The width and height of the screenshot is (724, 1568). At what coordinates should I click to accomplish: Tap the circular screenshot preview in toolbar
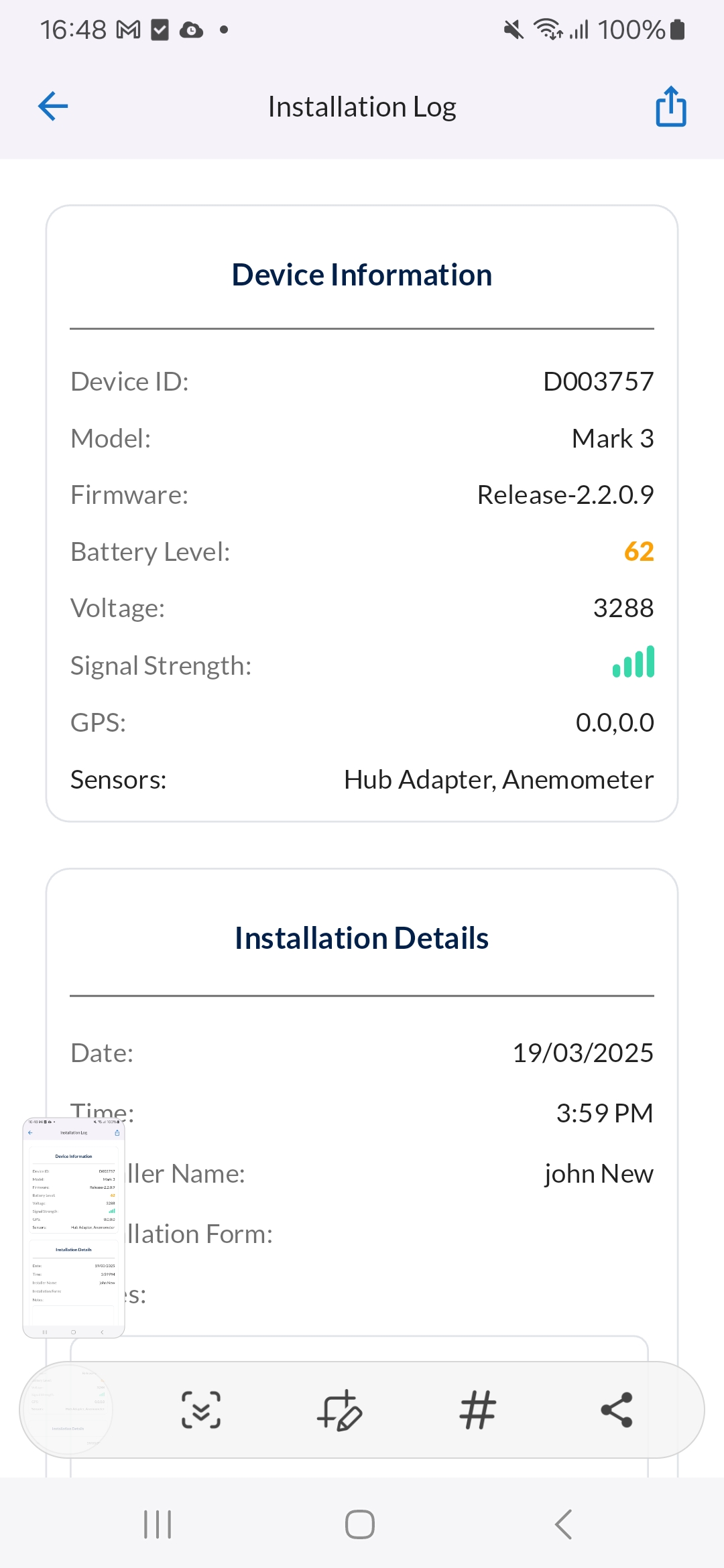point(67,1410)
